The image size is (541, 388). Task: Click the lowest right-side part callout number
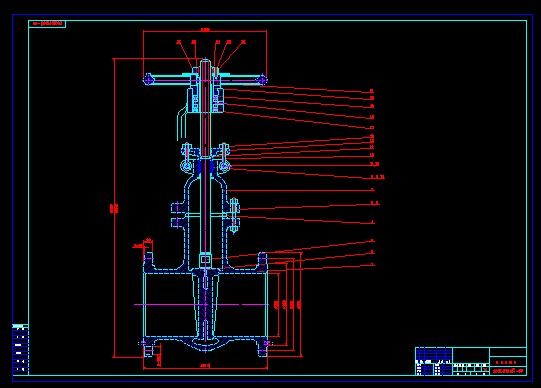click(x=373, y=265)
